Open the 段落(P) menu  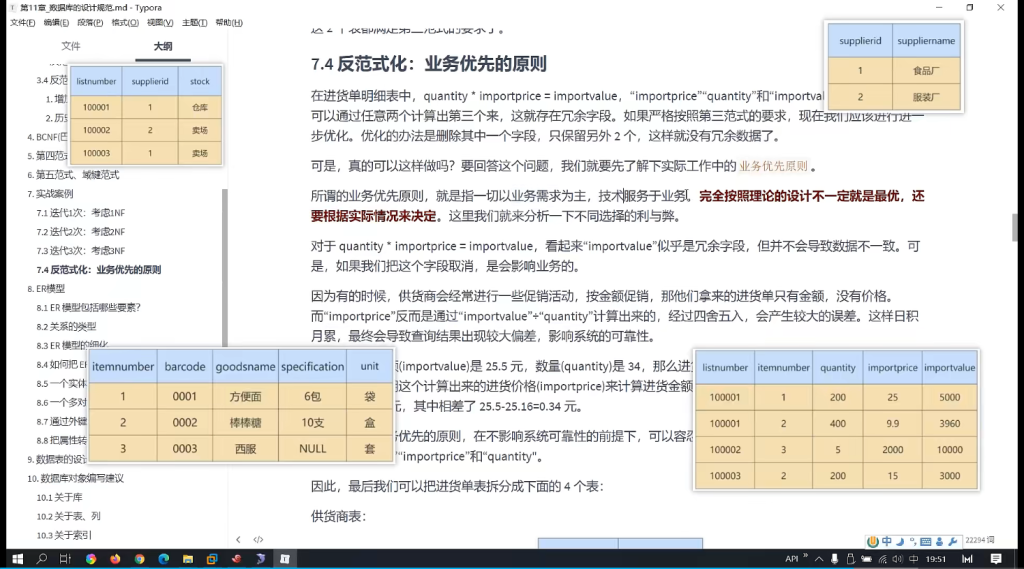tap(90, 22)
